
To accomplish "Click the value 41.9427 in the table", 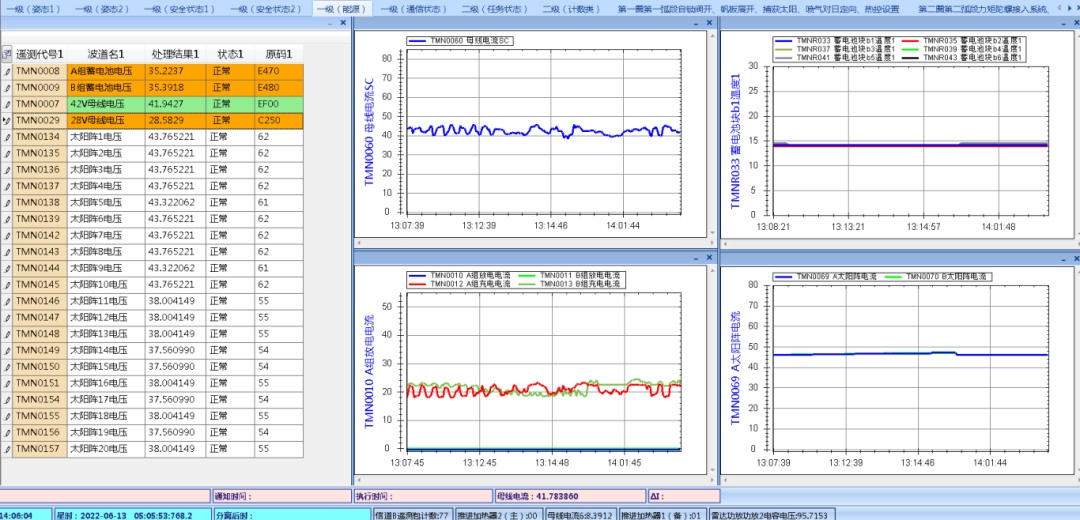I will (175, 104).
